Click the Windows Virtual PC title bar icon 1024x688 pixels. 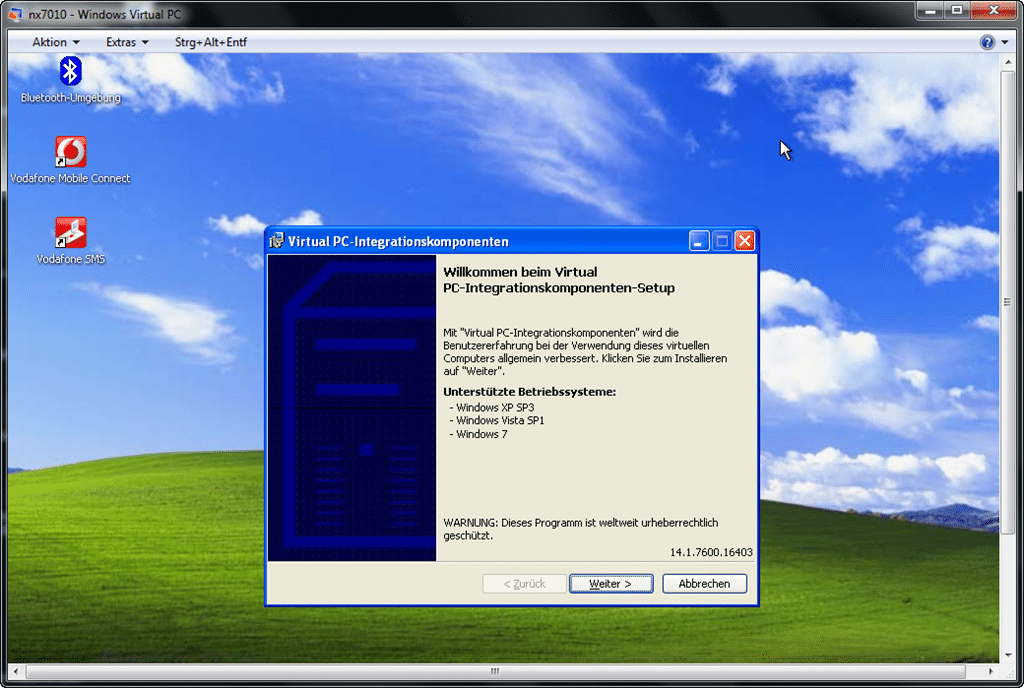(x=15, y=14)
